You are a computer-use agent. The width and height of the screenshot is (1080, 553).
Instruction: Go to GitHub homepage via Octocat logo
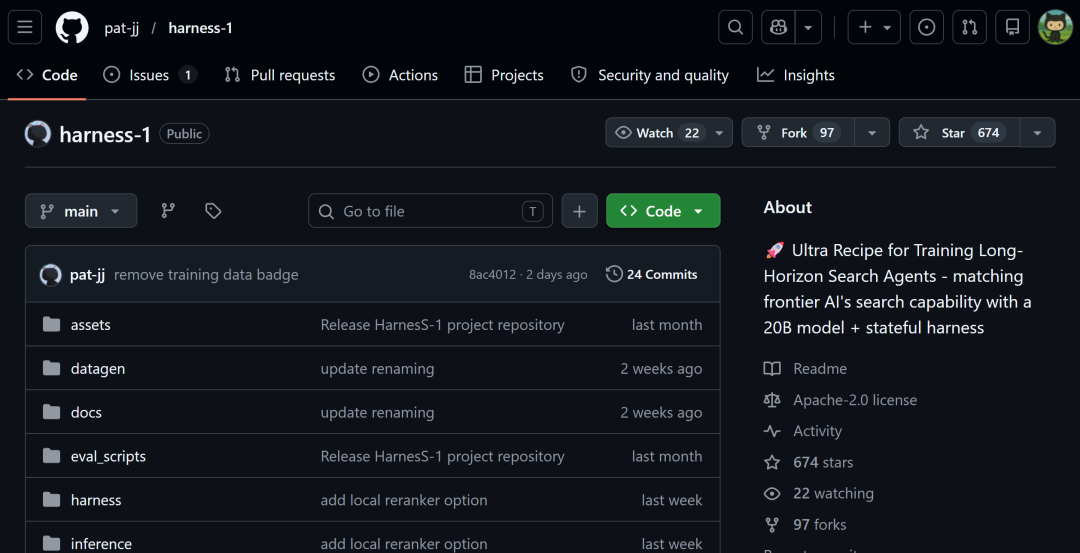[72, 28]
